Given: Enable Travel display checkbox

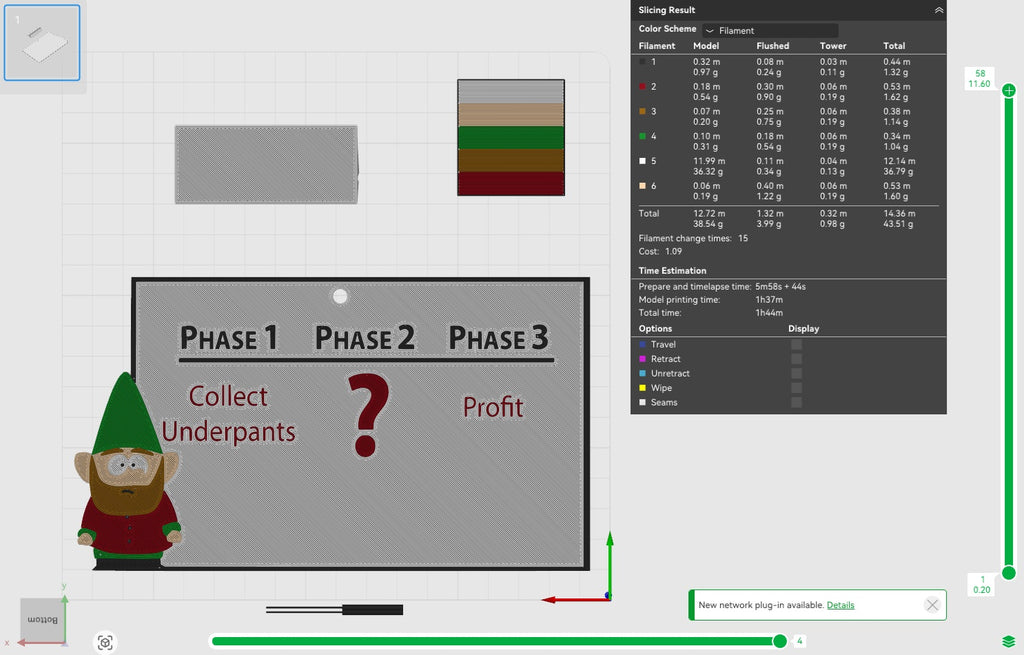Looking at the screenshot, I should point(796,344).
